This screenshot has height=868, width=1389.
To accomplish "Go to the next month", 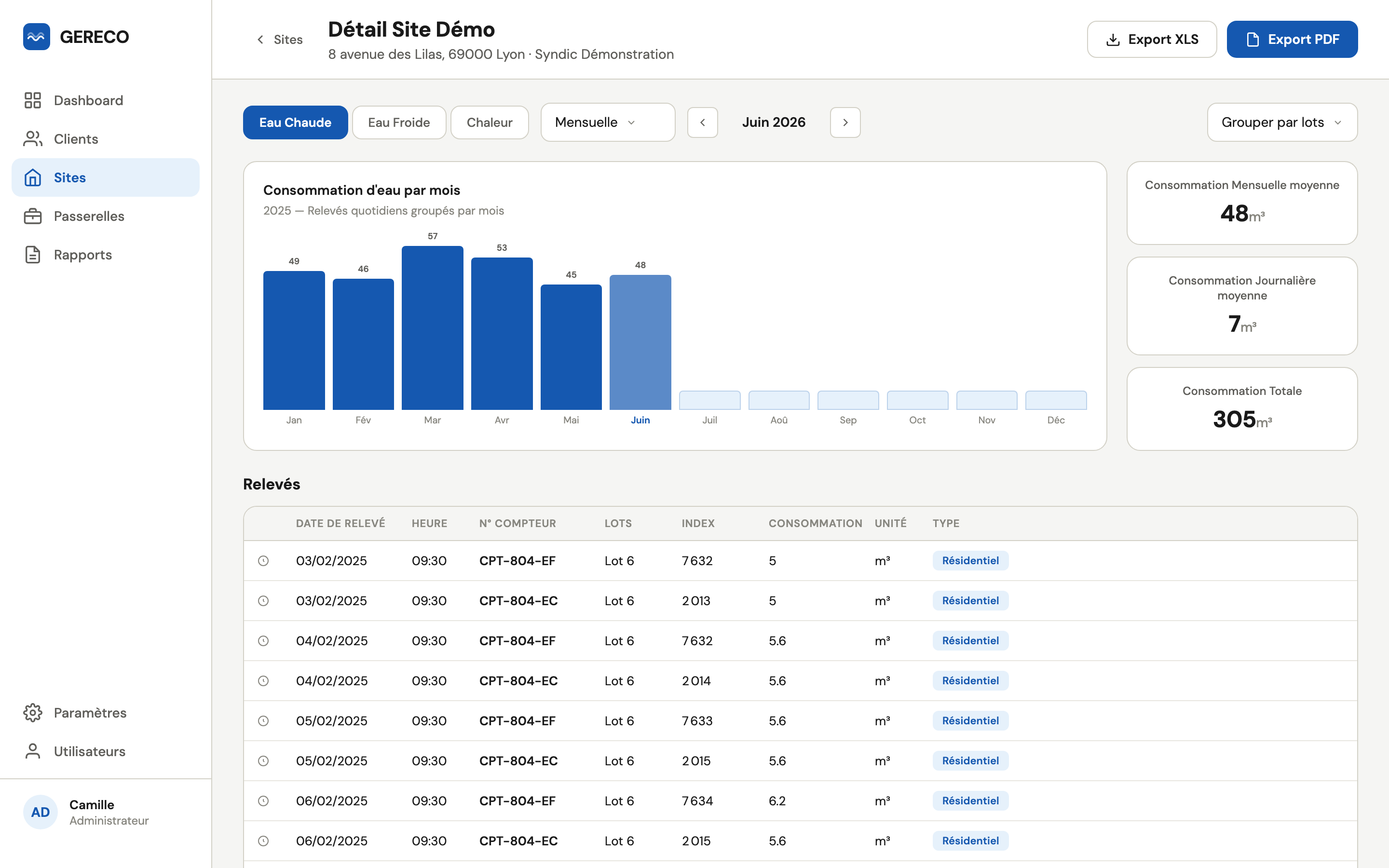I will (845, 122).
